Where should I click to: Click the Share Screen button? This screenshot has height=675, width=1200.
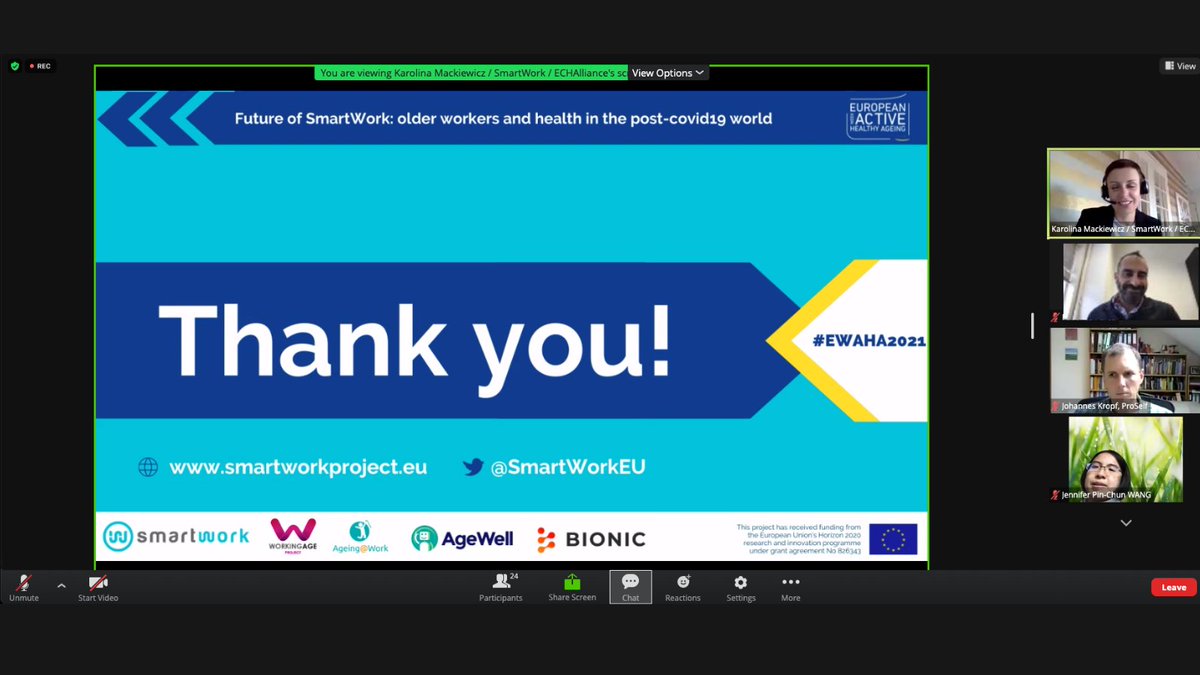click(x=572, y=587)
